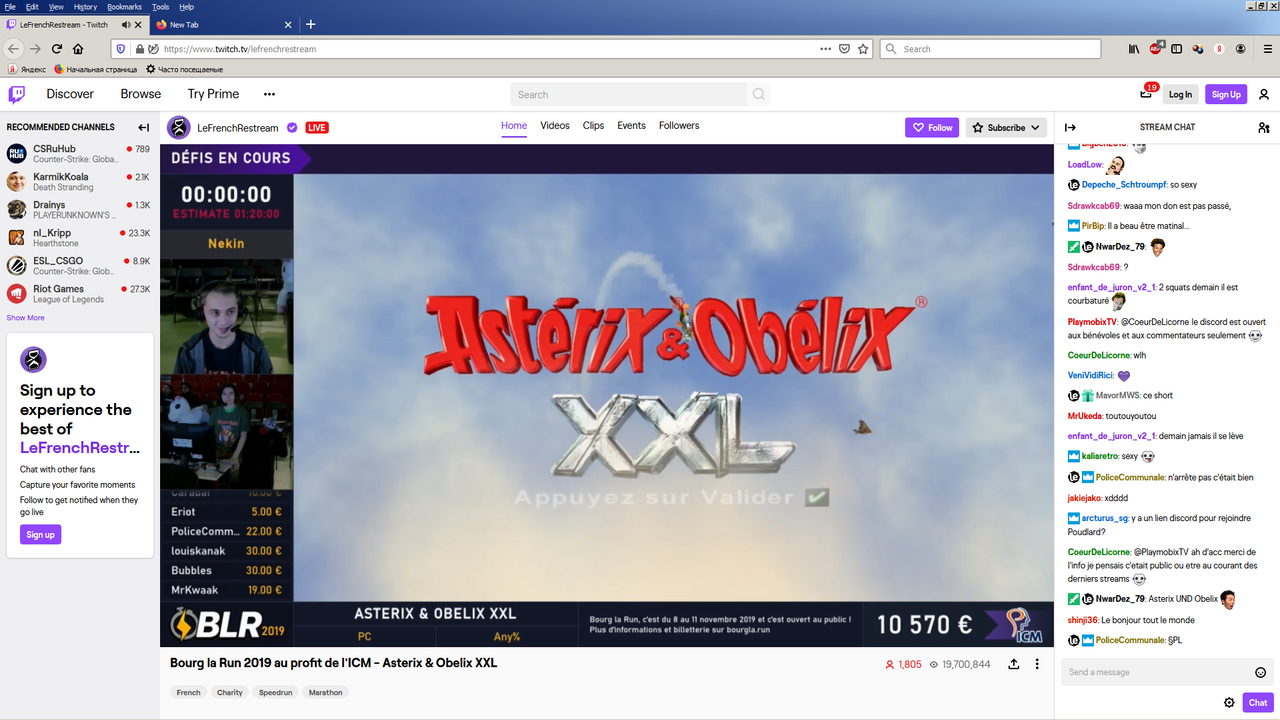Go to Browse page
This screenshot has width=1280, height=720.
141,94
